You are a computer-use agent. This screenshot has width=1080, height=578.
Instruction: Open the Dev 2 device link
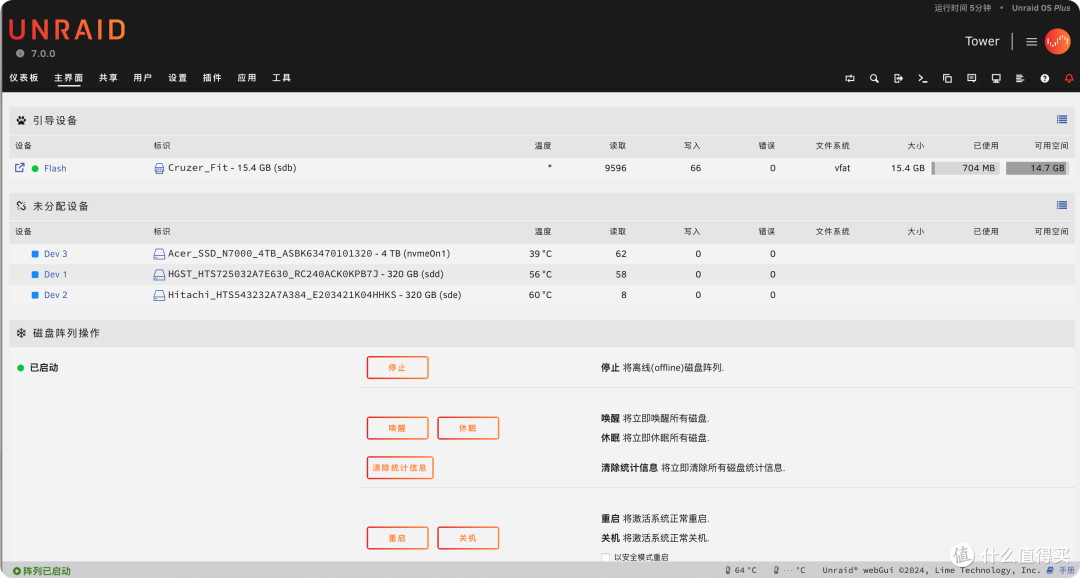56,296
